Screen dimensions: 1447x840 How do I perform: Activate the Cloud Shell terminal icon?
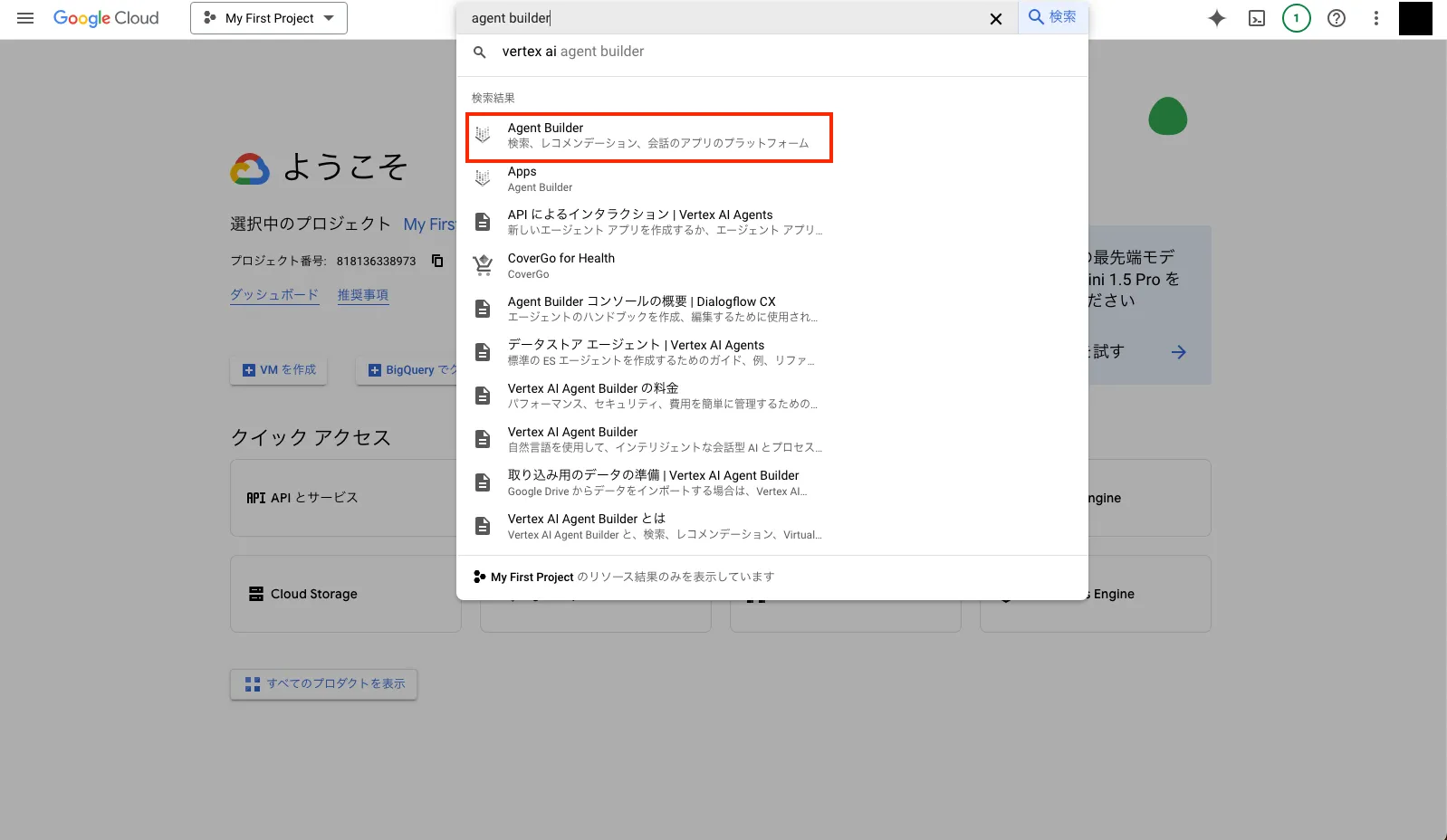1257,18
